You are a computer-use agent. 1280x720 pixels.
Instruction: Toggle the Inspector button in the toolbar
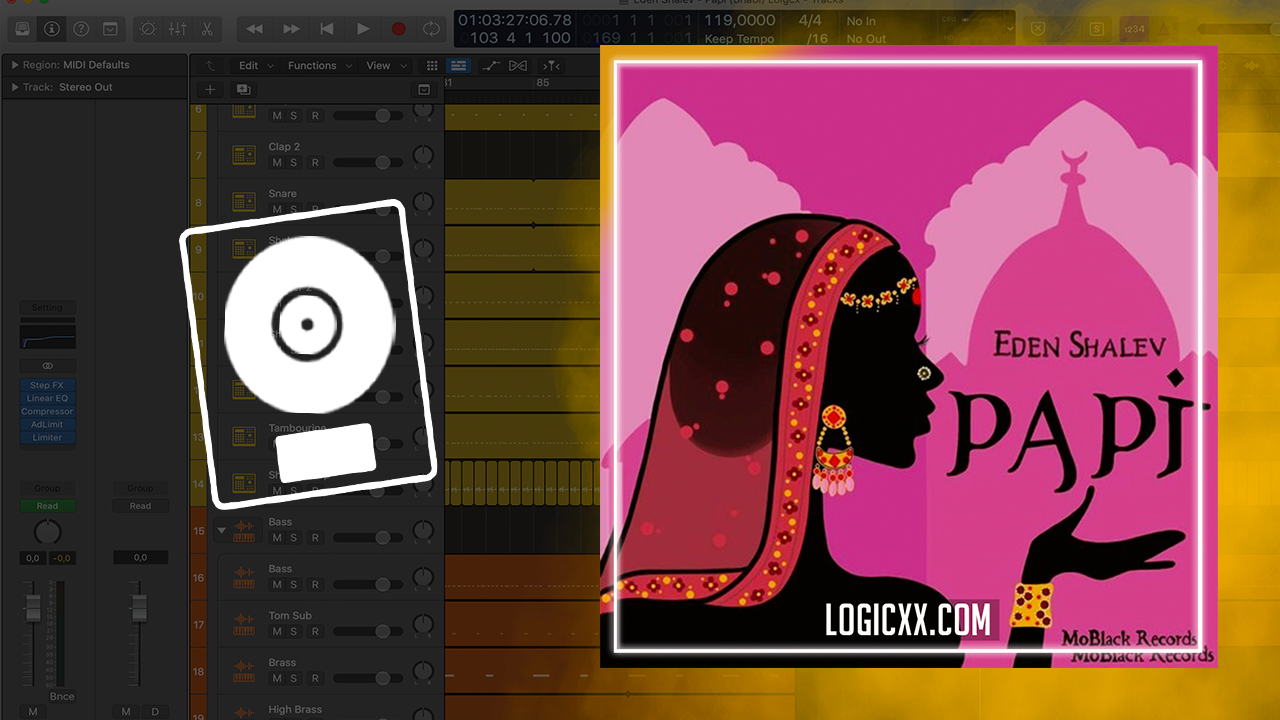[x=51, y=29]
